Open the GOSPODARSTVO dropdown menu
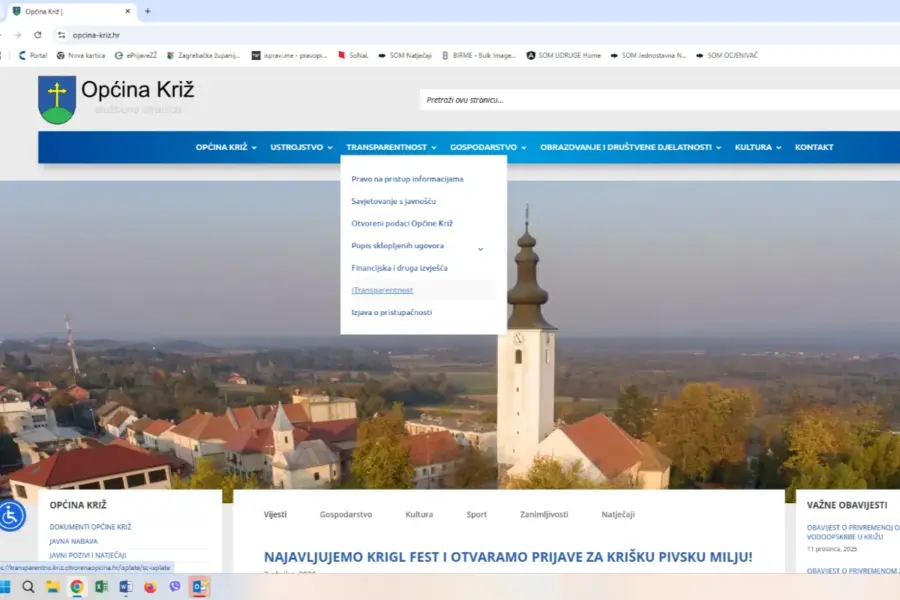Screen dimensions: 900x600 pos(484,146)
